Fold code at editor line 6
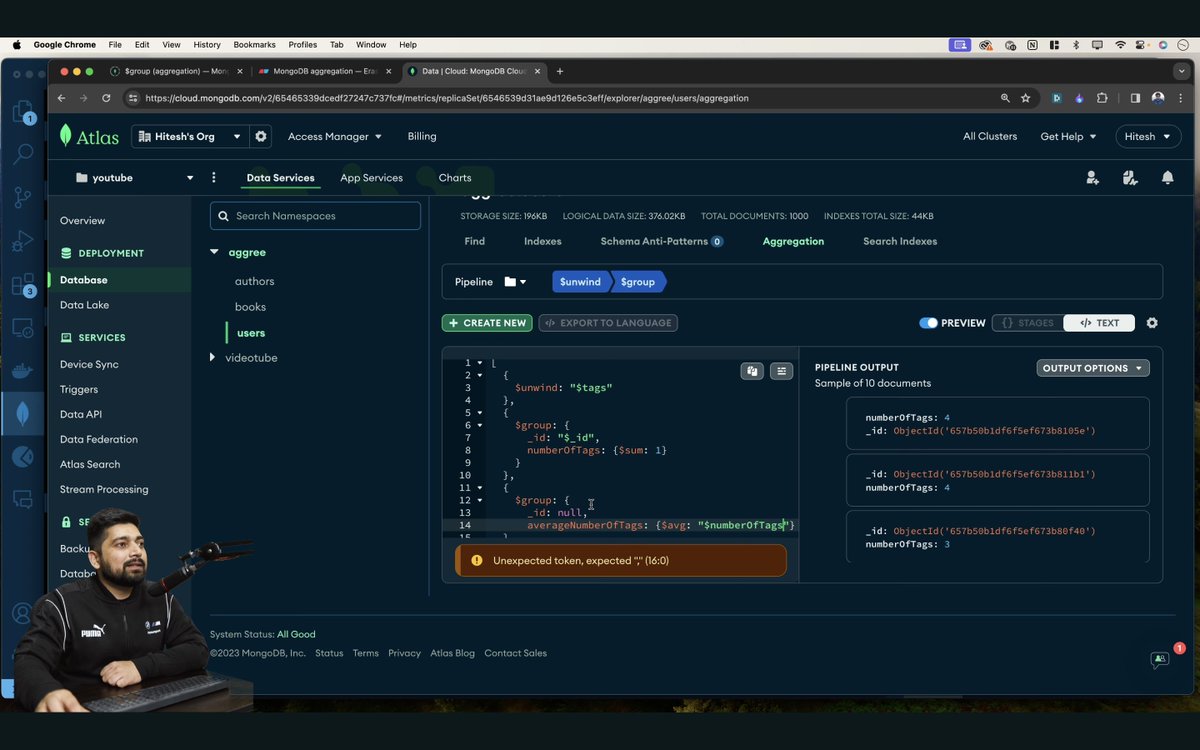 pos(480,425)
